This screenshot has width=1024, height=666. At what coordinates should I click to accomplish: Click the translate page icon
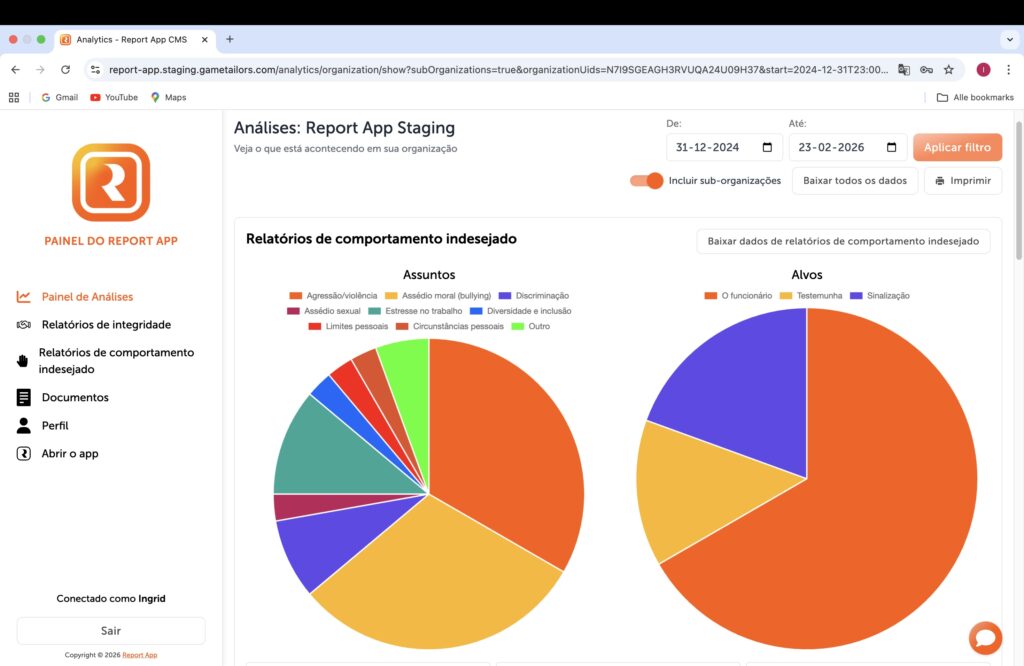[x=904, y=69]
